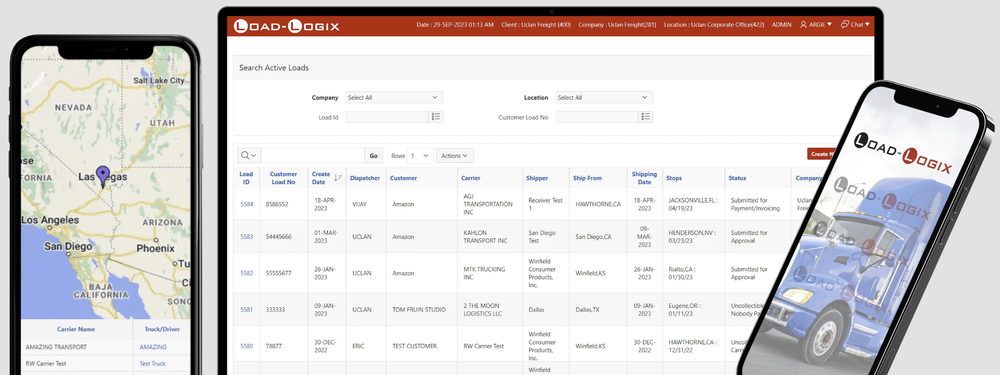Click the ADMIN label in header
The height and width of the screenshot is (375, 1000).
click(x=781, y=25)
